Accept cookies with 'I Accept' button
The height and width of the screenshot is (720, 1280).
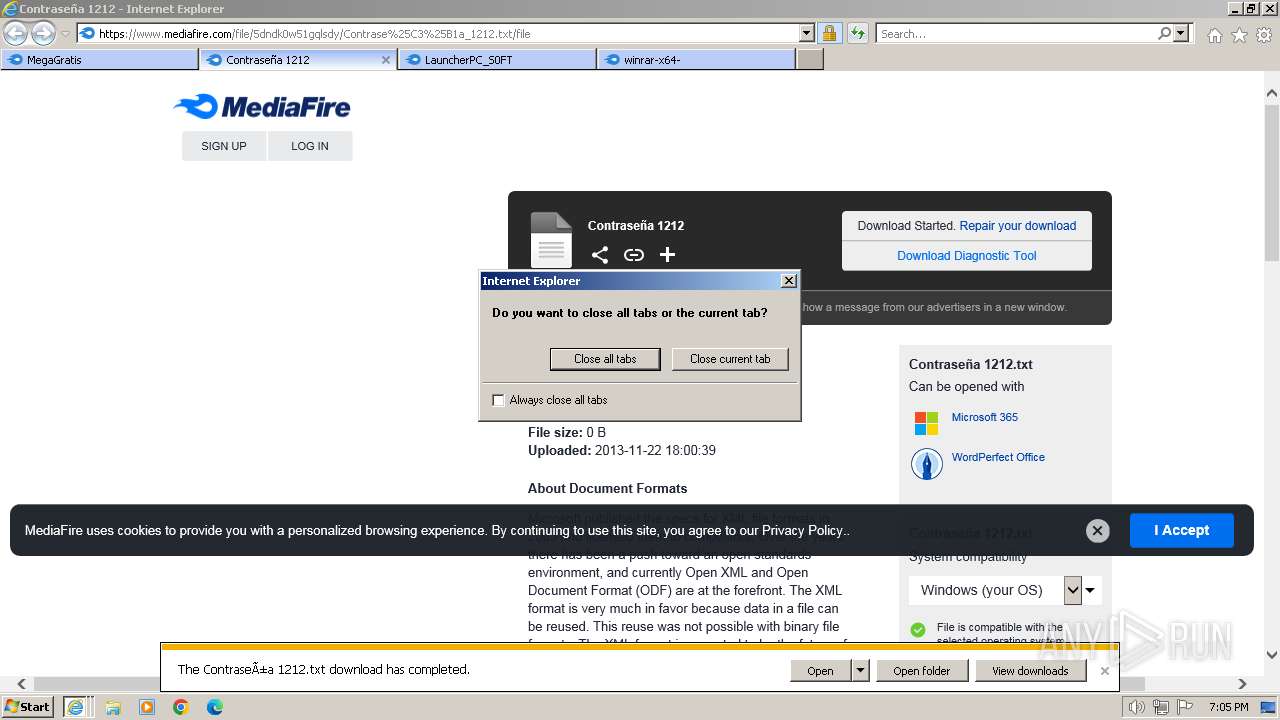click(1181, 530)
